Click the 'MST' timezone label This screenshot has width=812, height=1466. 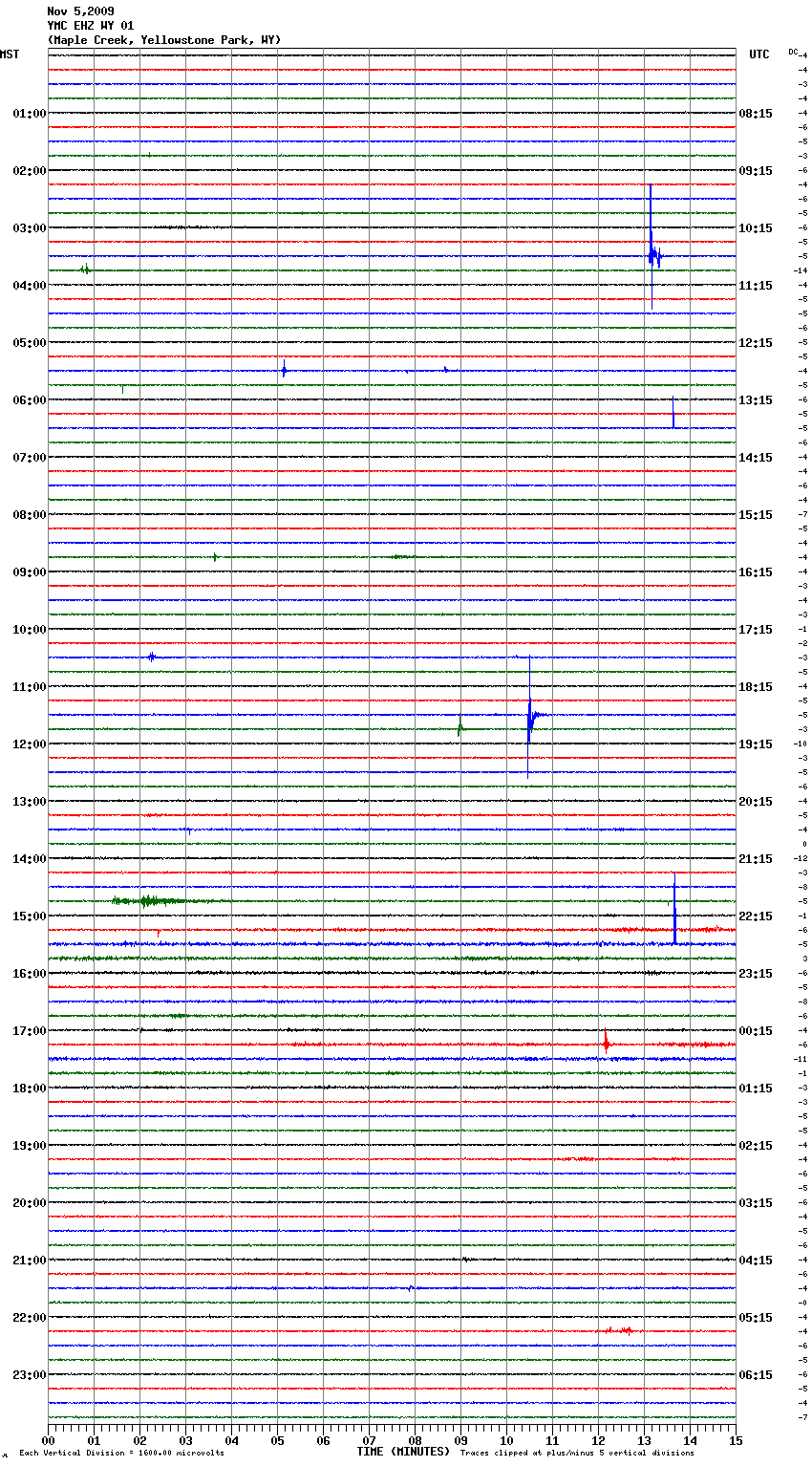(x=10, y=54)
